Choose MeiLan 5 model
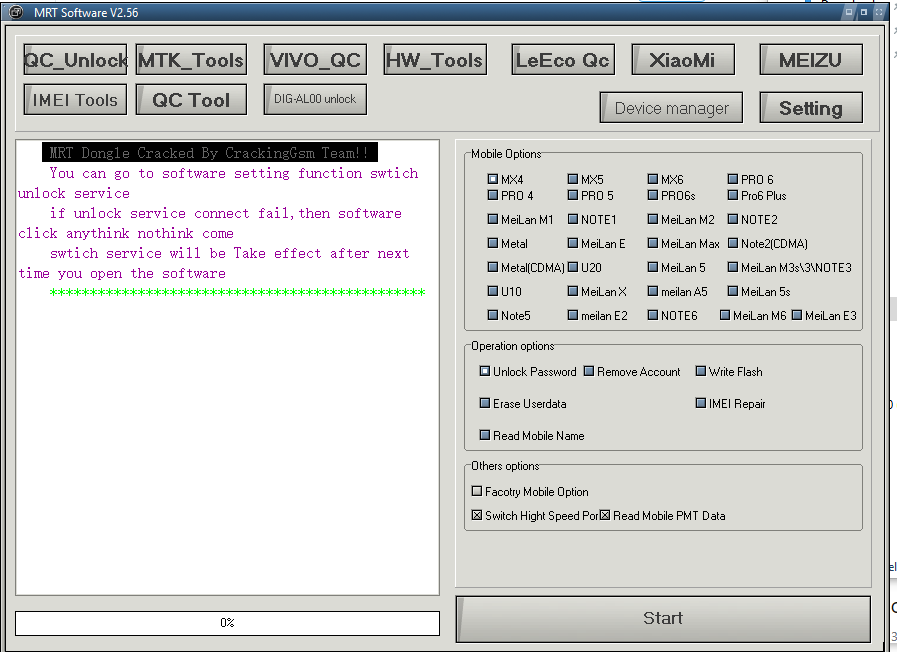This screenshot has width=897, height=652. 677,268
